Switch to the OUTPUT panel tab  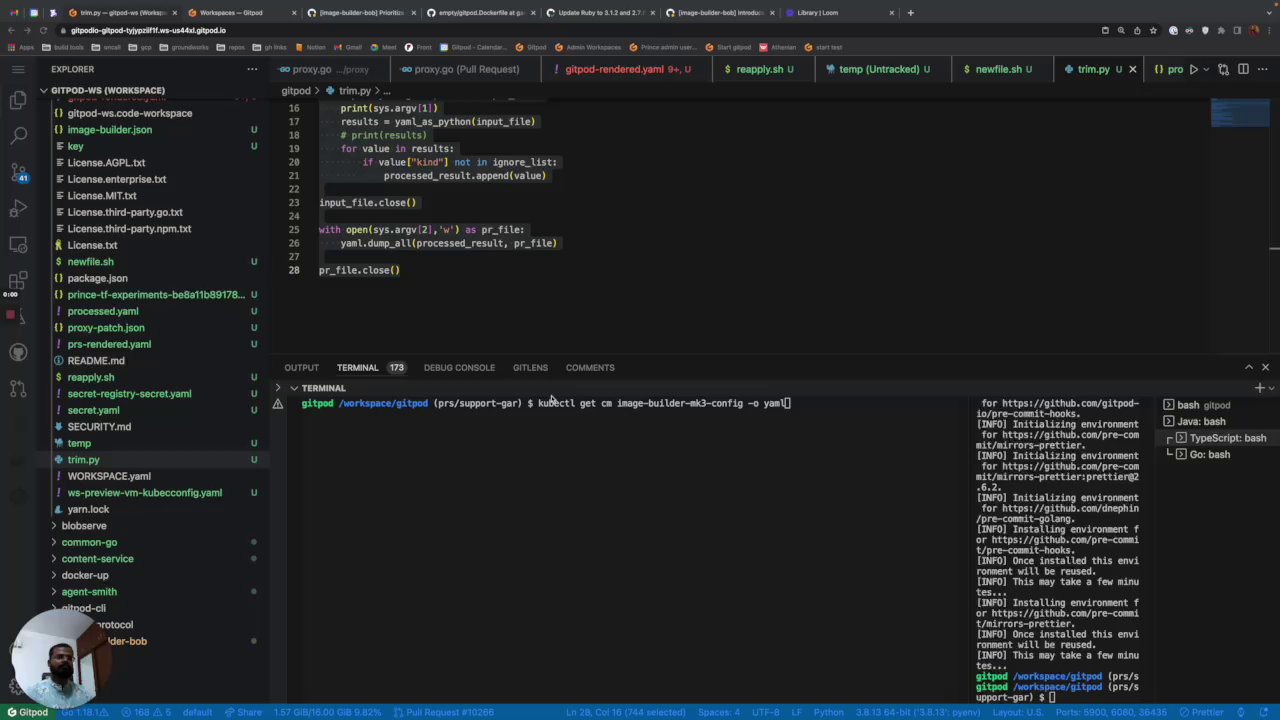(301, 368)
